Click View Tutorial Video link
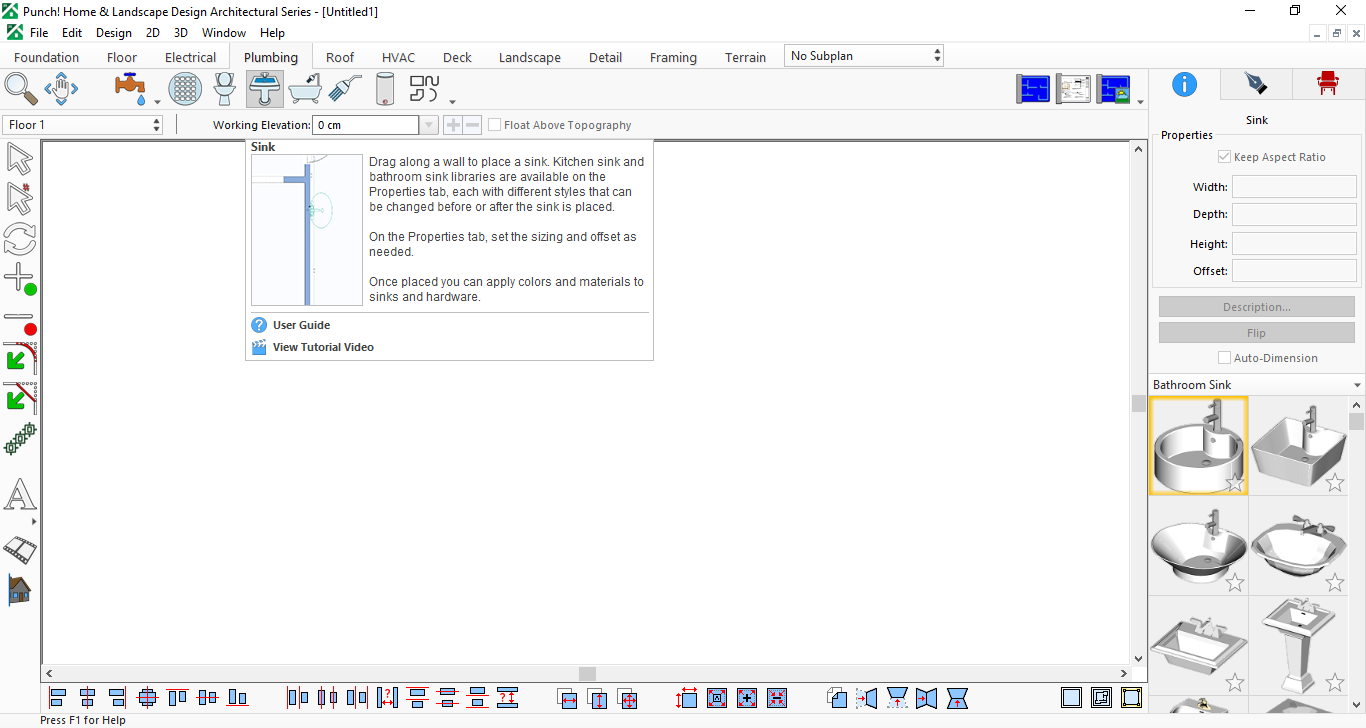Screen dimensions: 1366x728 (x=323, y=347)
